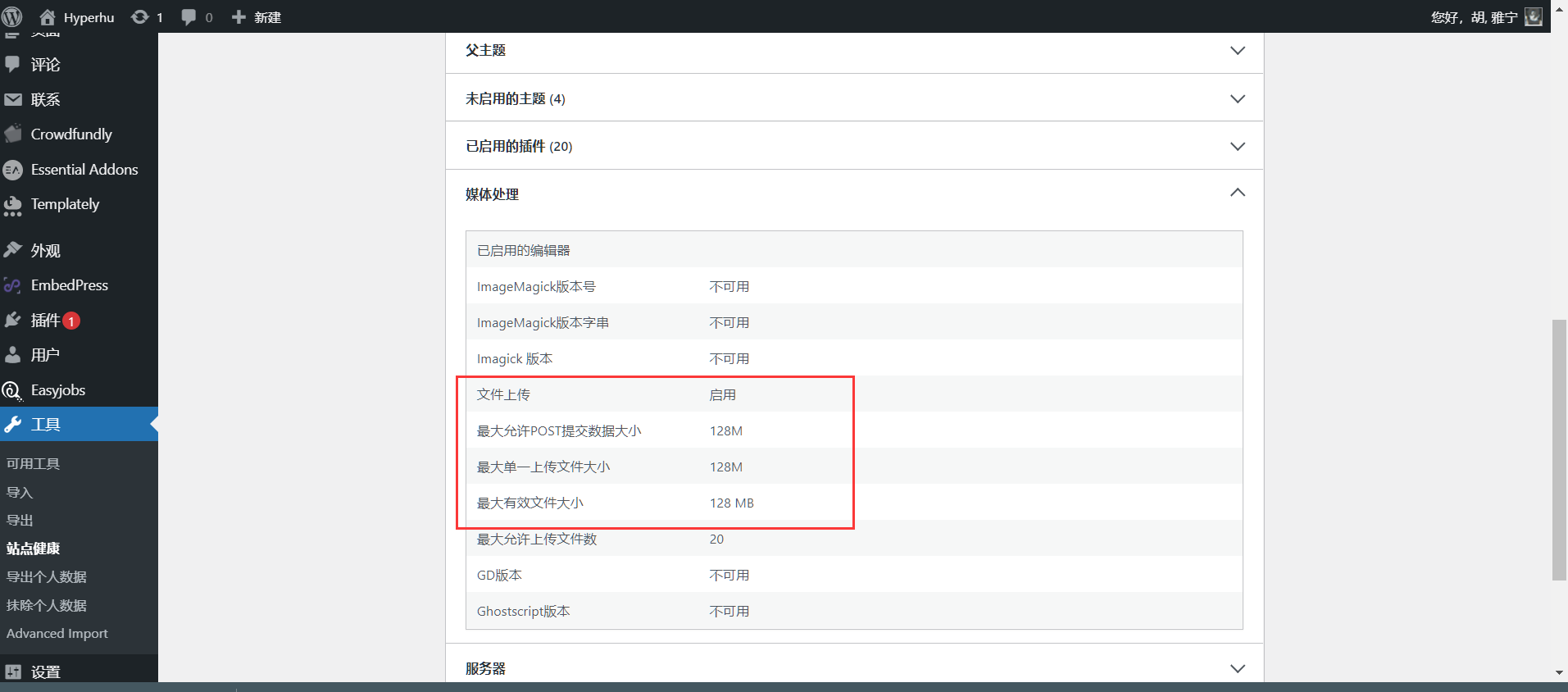Screen dimensions: 1568x692
Task: Click the plus icon for 新建
Action: [x=239, y=17]
